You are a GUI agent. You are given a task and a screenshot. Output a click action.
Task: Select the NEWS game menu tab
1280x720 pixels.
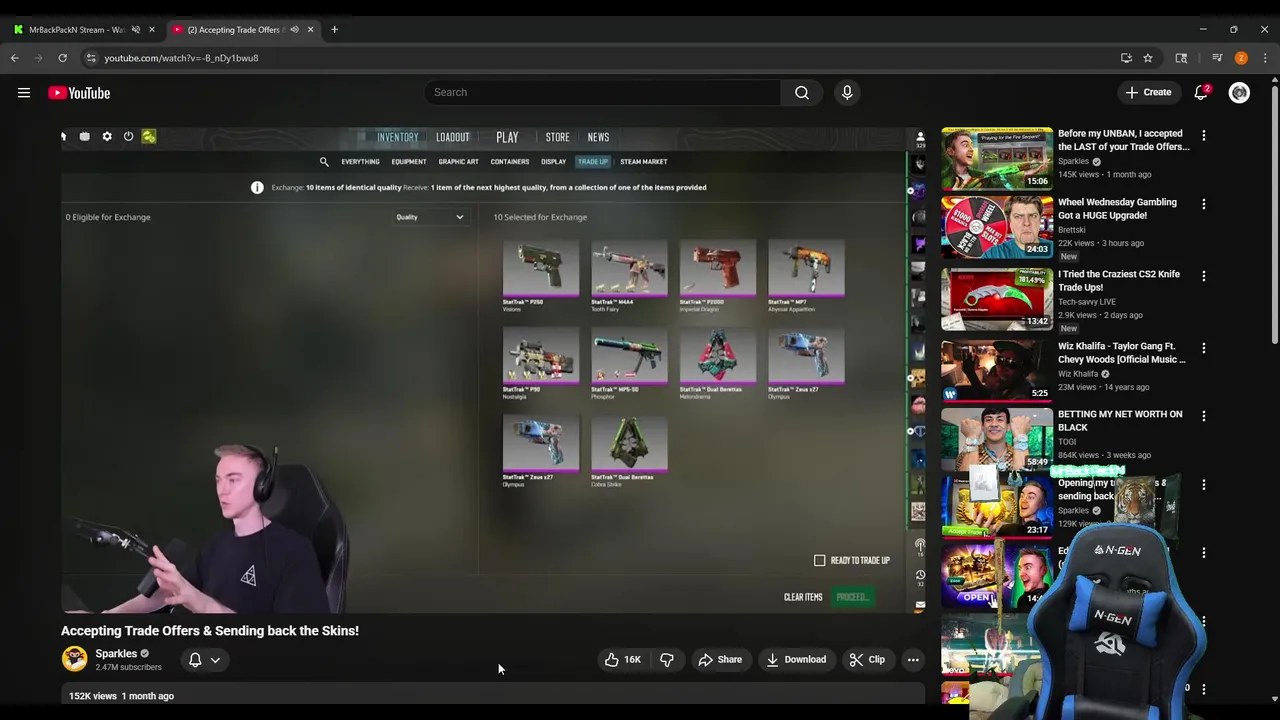598,137
